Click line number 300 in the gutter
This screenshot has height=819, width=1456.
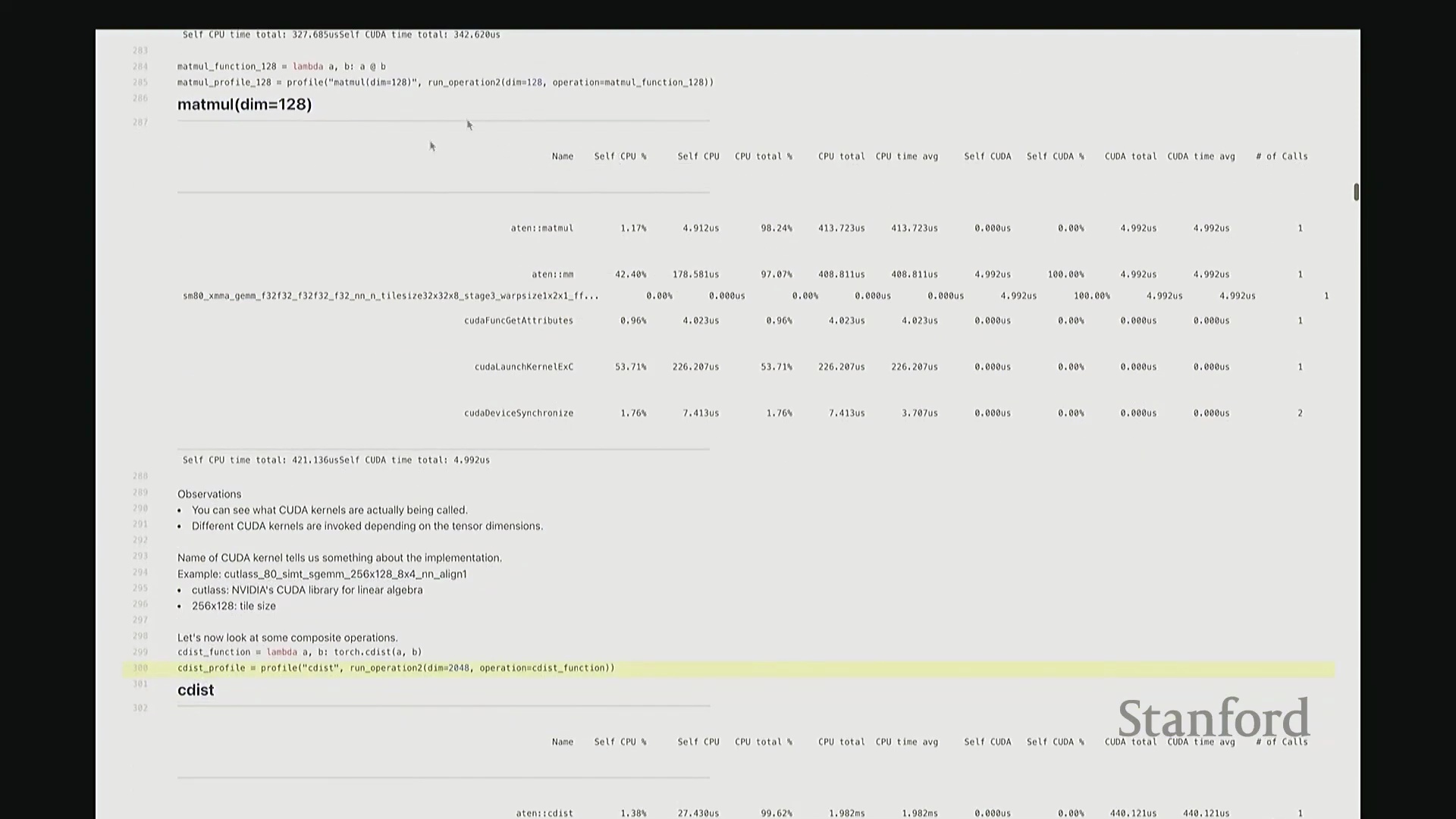140,668
